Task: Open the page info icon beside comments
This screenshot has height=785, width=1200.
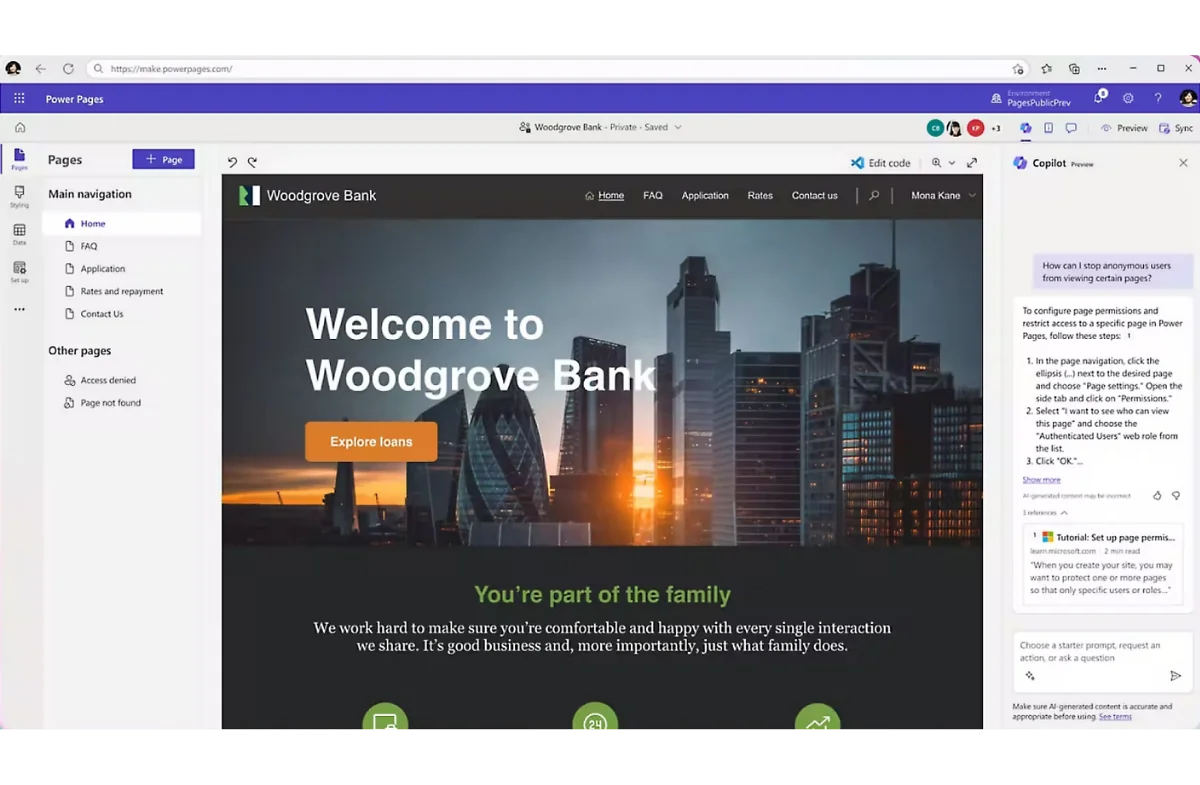Action: pyautogui.click(x=1048, y=128)
